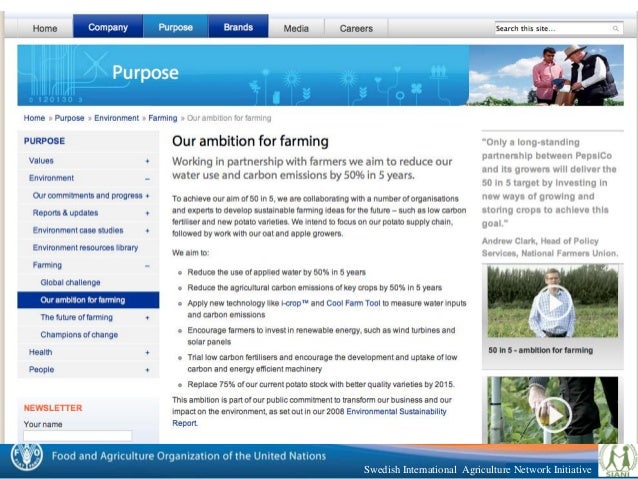Expand the People section plus icon
The height and width of the screenshot is (479, 638).
[x=147, y=370]
